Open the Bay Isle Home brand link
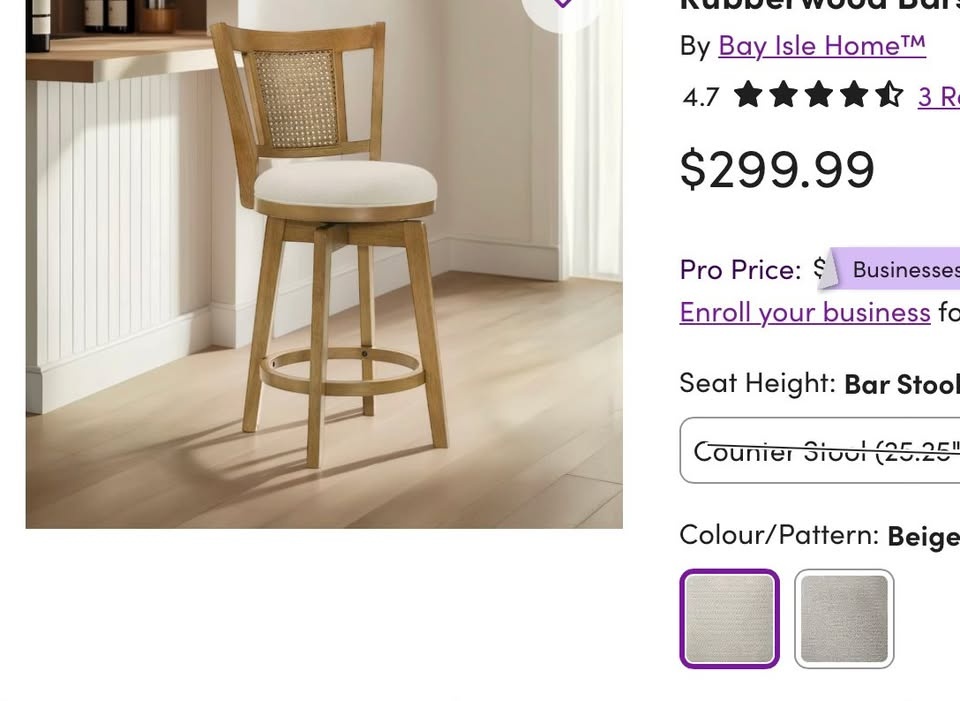This screenshot has height=701, width=960. 822,46
